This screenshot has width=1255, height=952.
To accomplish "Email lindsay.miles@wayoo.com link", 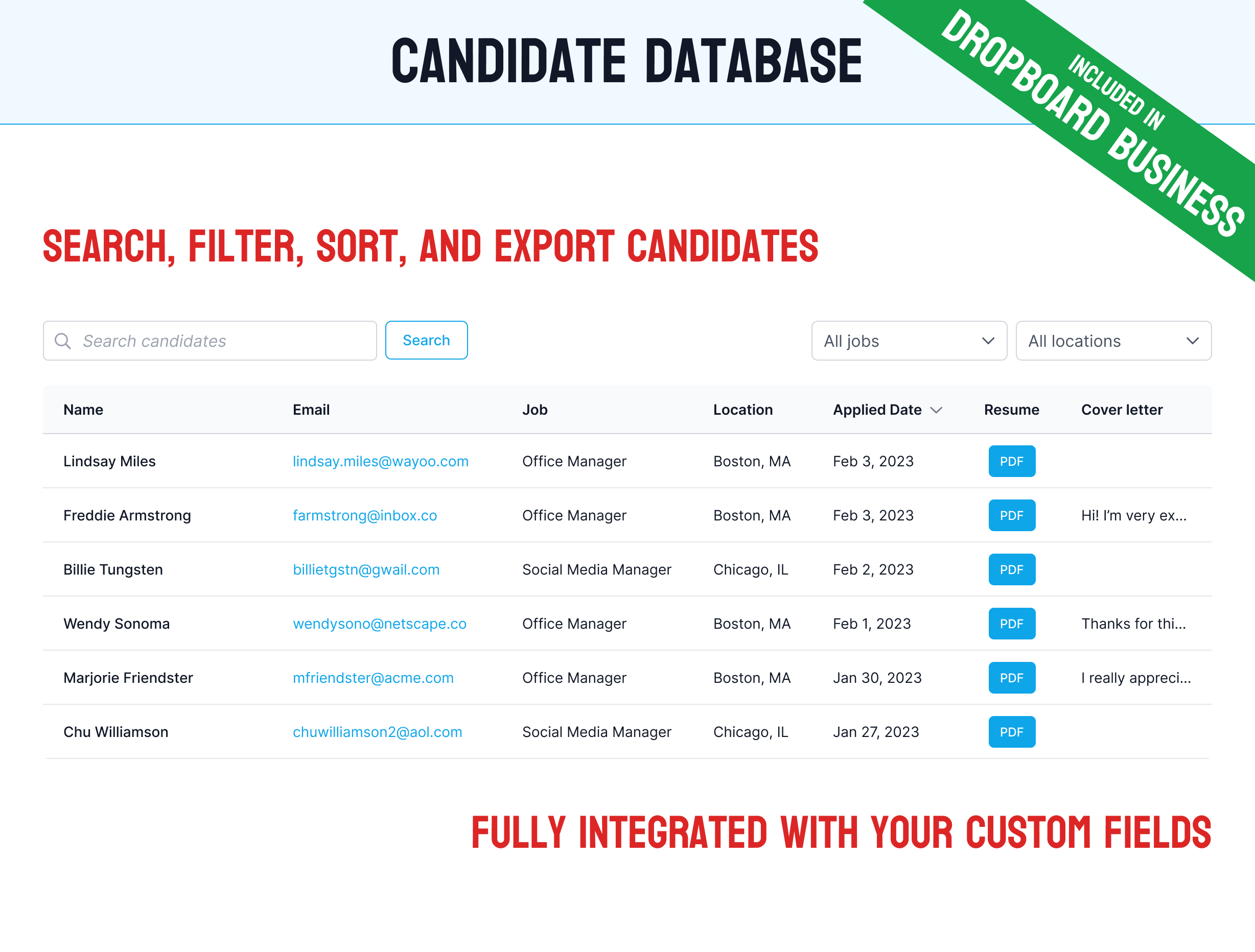I will [380, 462].
